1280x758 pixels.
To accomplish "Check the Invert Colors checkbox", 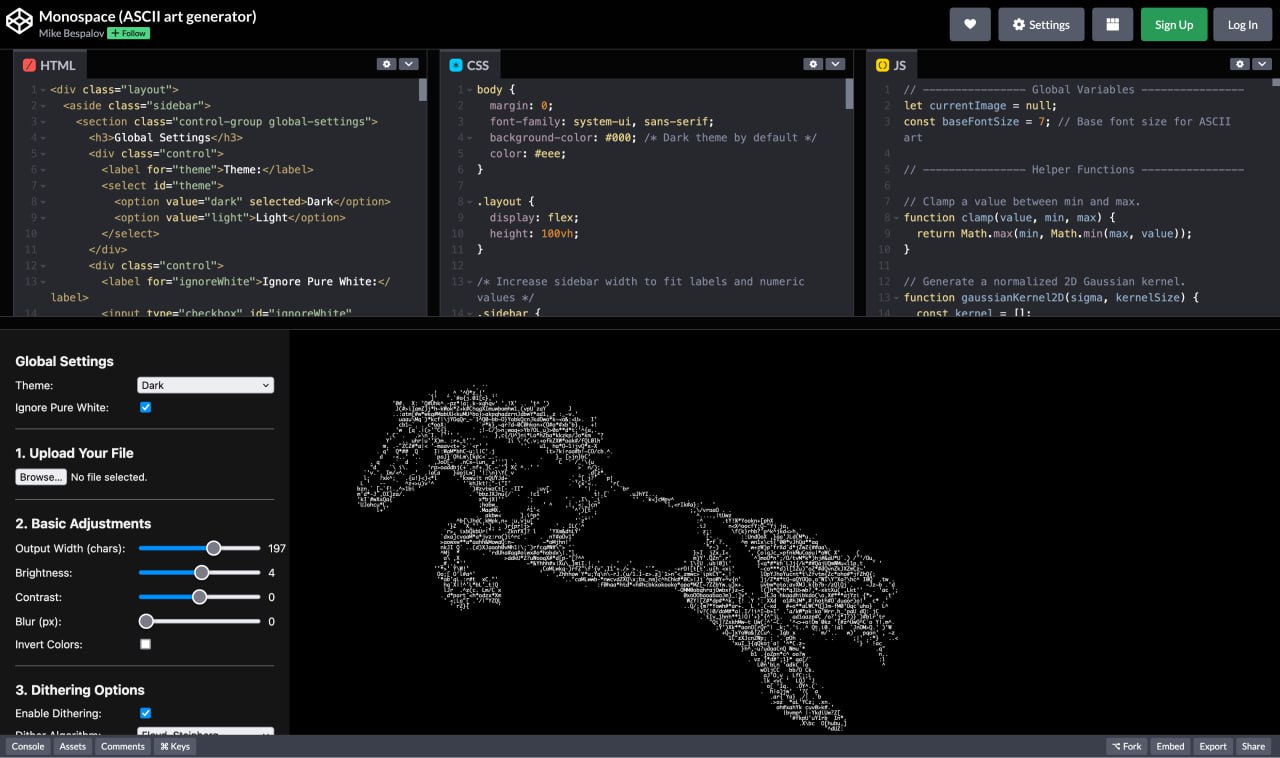I will 145,645.
